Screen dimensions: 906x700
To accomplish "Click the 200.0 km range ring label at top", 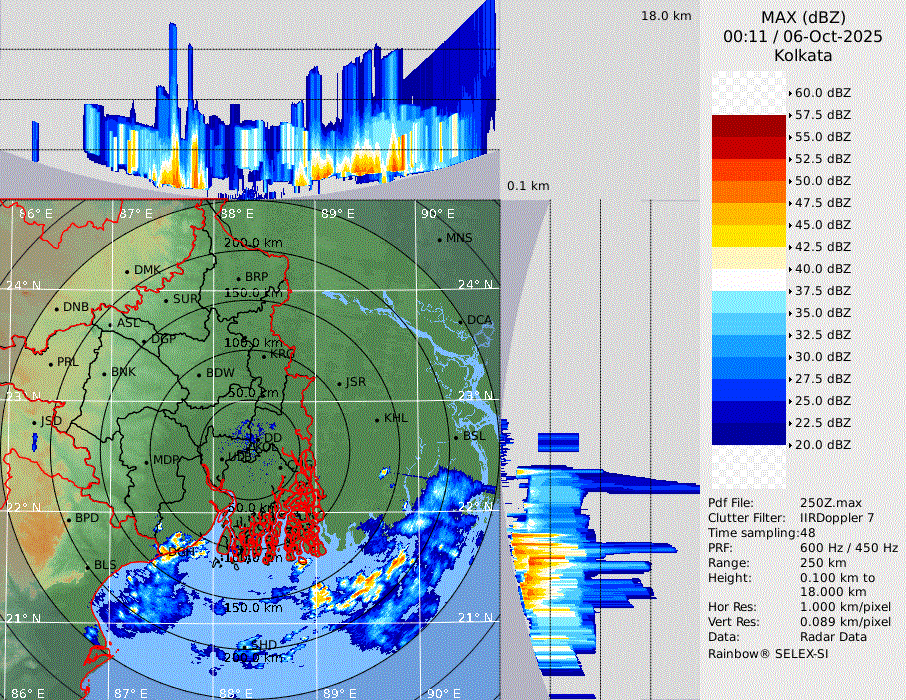I will tap(252, 243).
